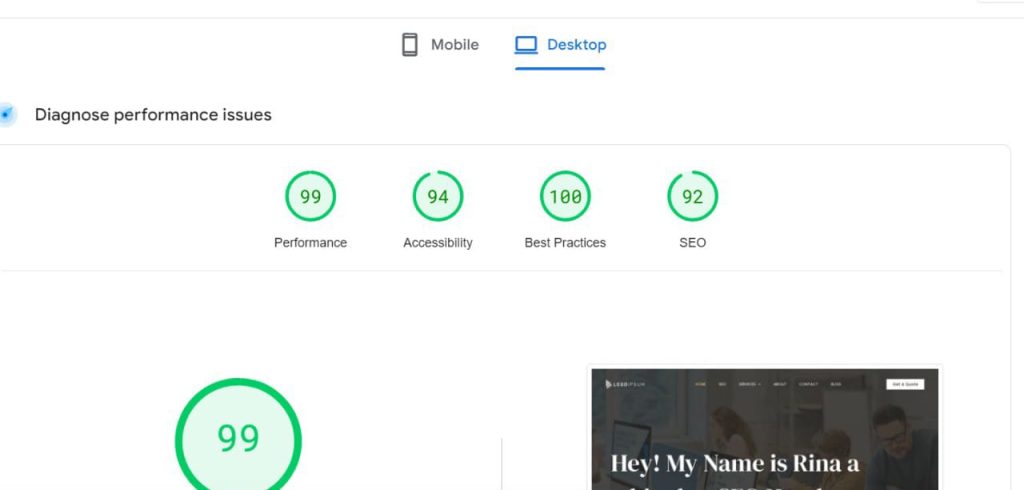Click the mobile phone icon
This screenshot has height=490, width=1024.
click(x=409, y=45)
